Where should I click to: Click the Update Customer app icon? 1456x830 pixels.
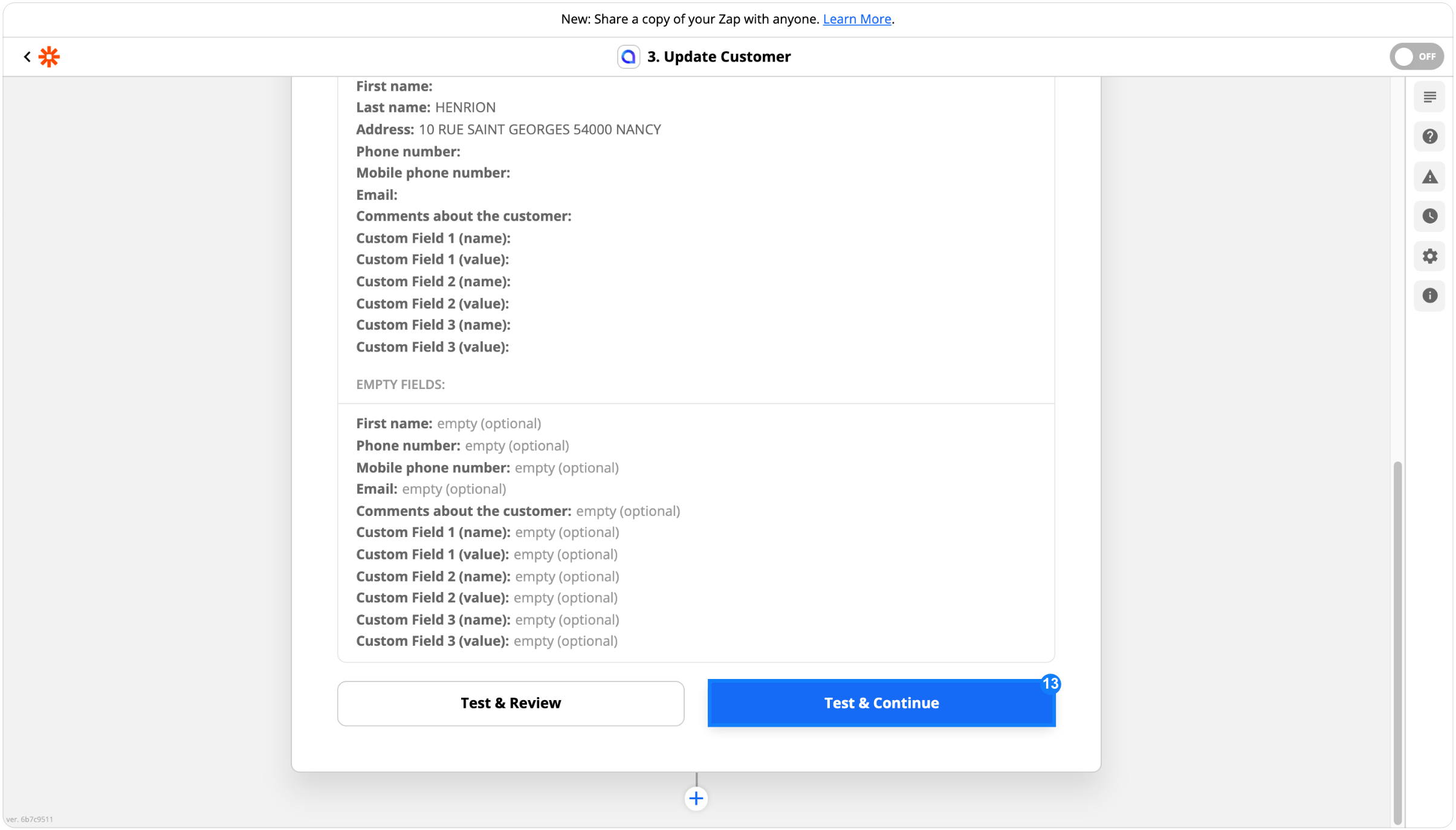click(x=628, y=57)
